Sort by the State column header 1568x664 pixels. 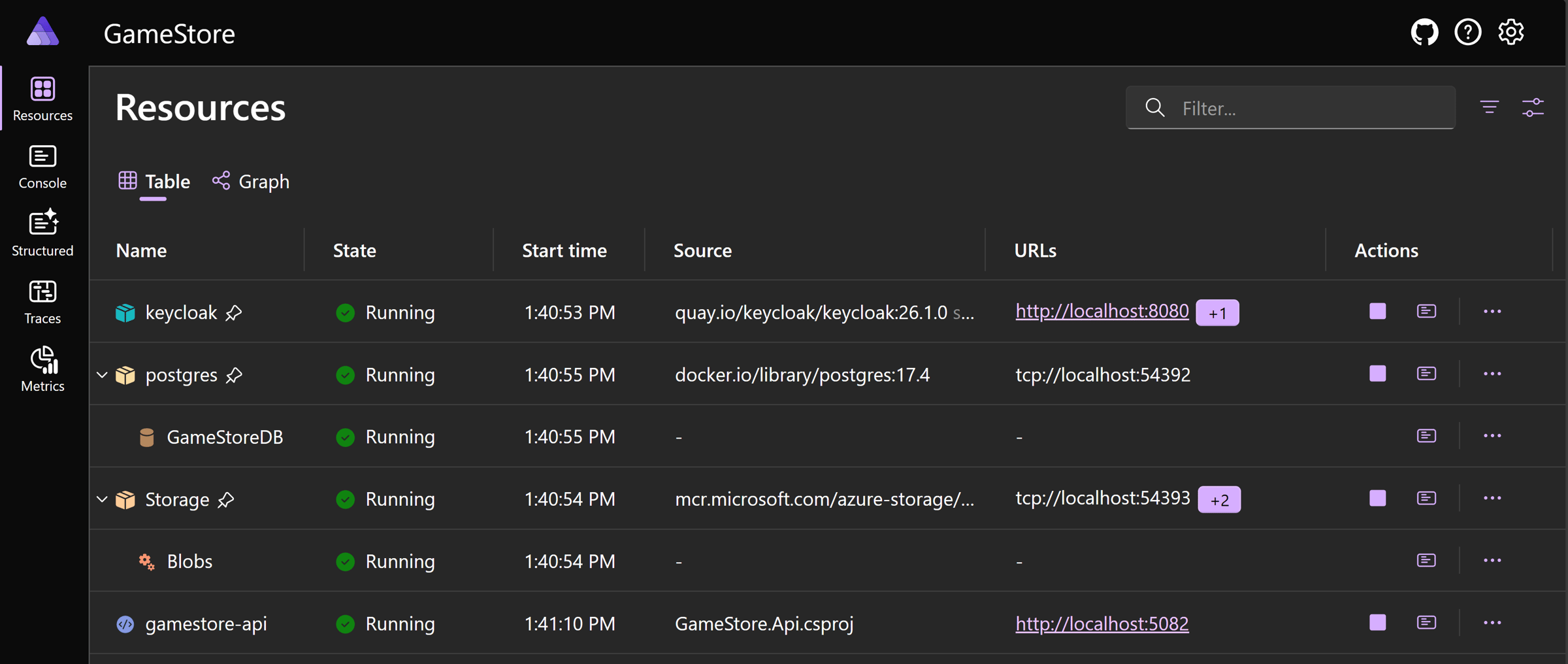pyautogui.click(x=354, y=250)
